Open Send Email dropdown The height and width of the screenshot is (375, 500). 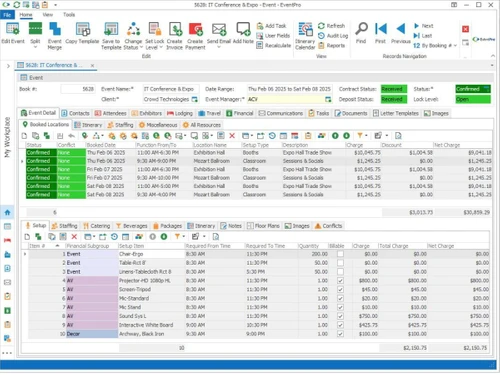tap(219, 47)
